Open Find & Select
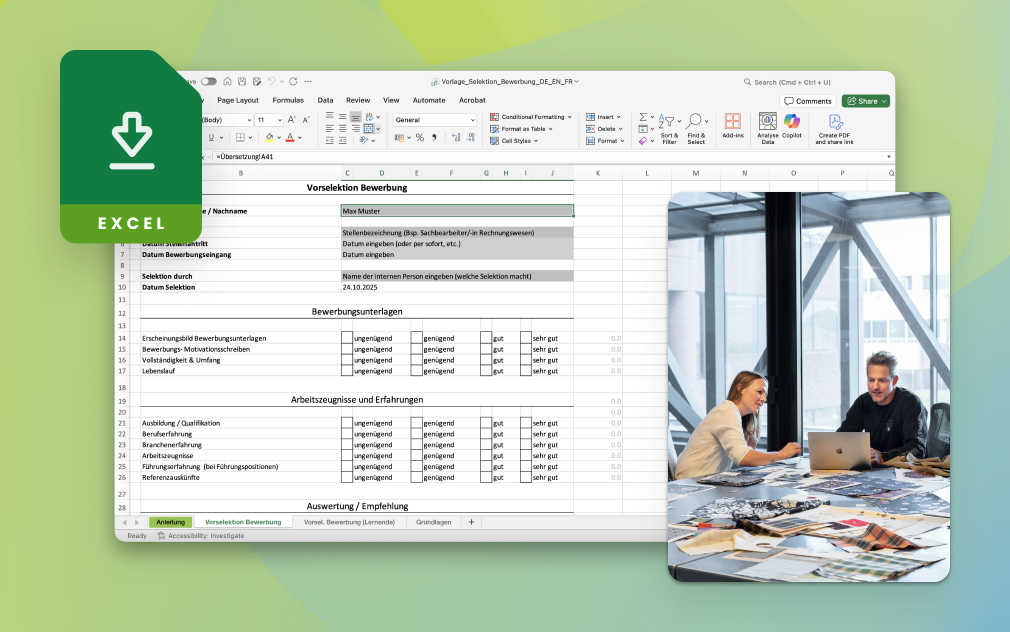The image size is (1010, 632). (696, 128)
